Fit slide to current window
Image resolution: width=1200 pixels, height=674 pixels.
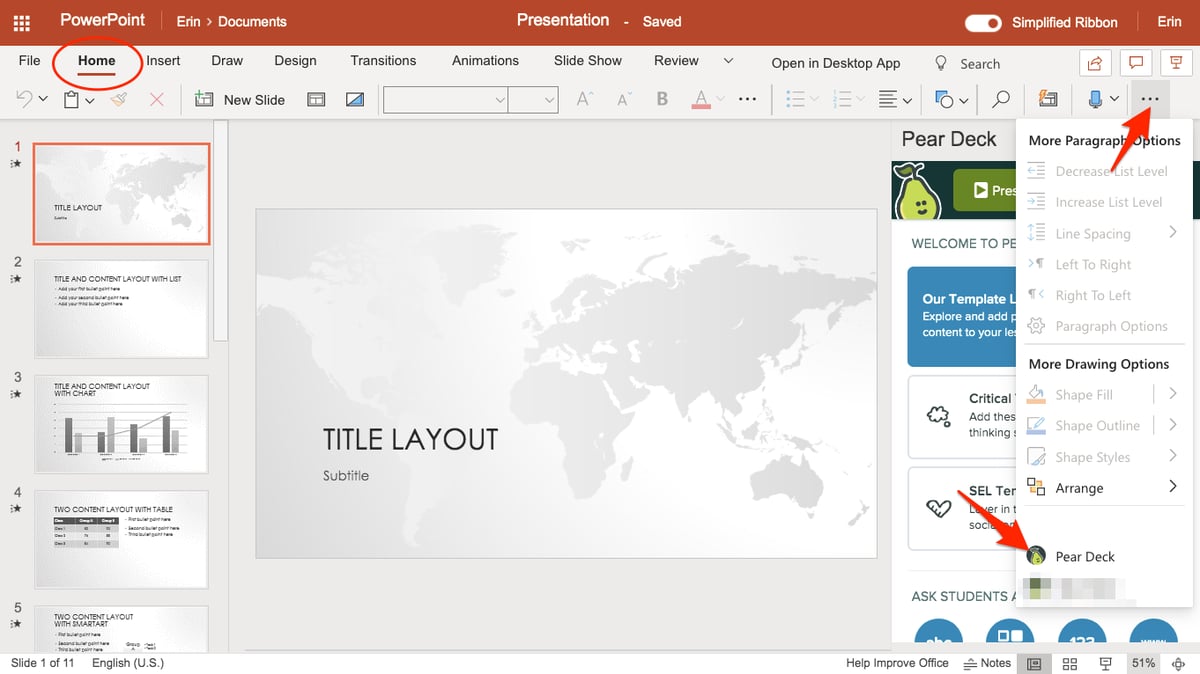pyautogui.click(x=1177, y=663)
